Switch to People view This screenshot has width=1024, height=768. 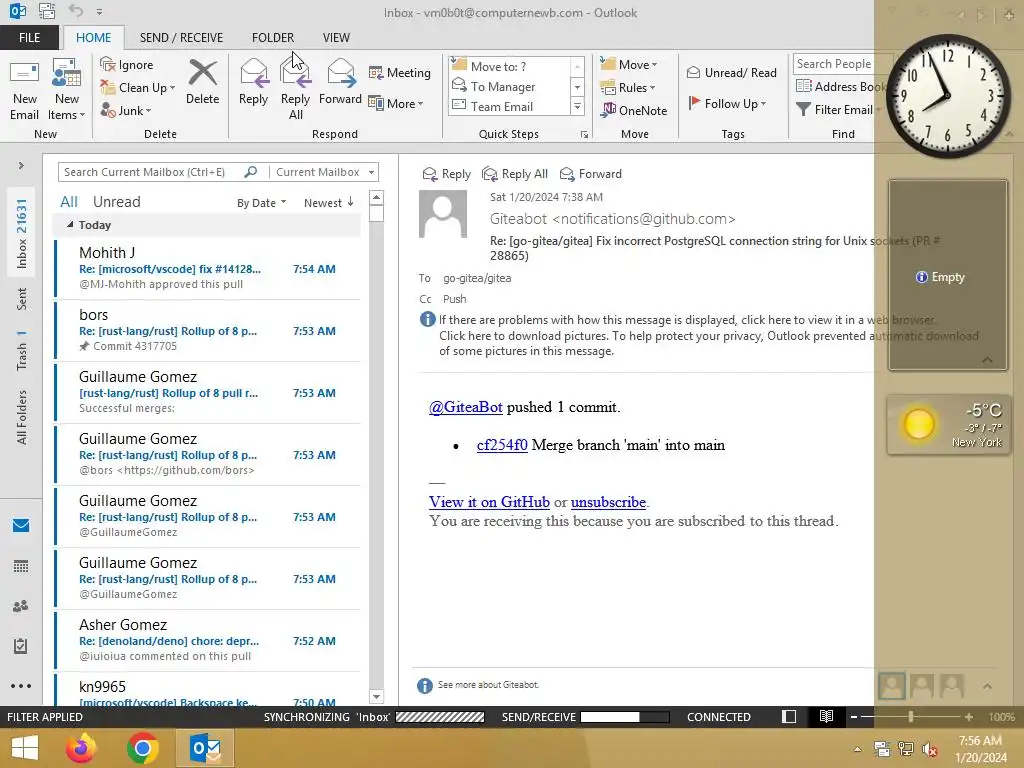[x=21, y=606]
